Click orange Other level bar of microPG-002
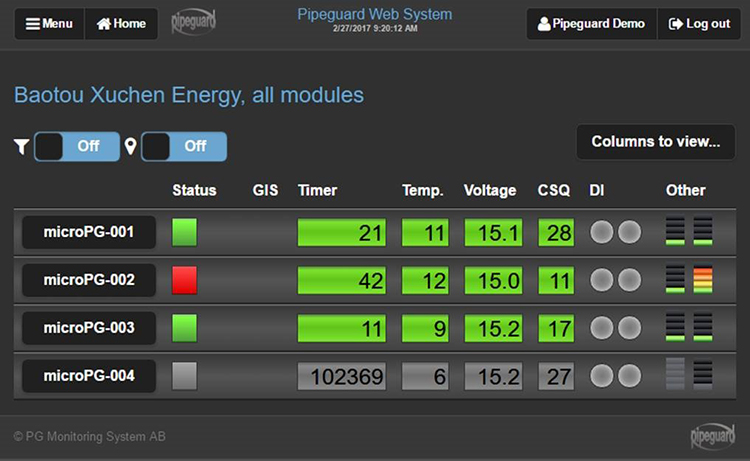The width and height of the screenshot is (750, 461). point(703,279)
